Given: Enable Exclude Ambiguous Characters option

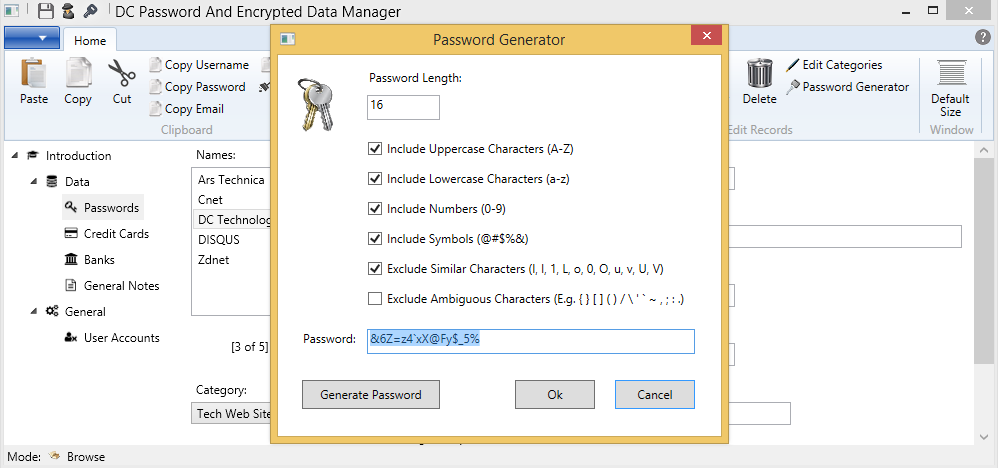Looking at the screenshot, I should point(375,298).
